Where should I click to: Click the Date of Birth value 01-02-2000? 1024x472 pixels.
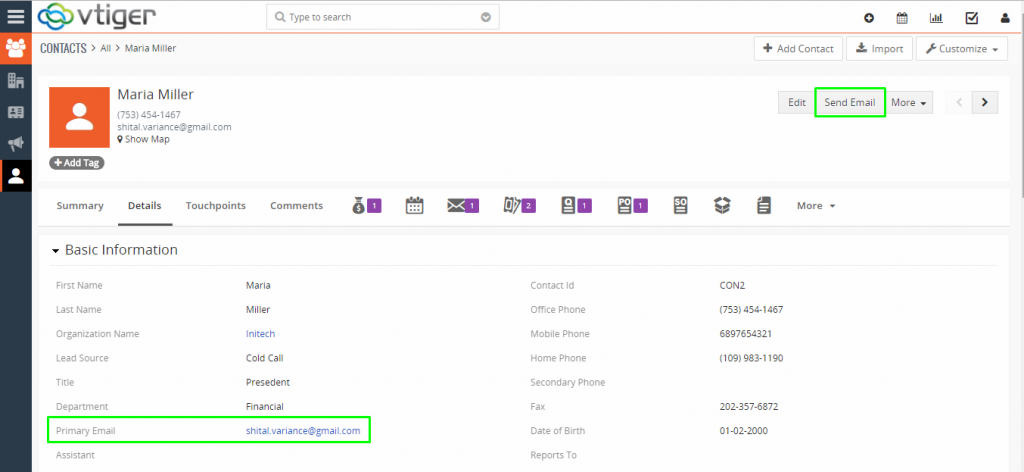[x=743, y=431]
